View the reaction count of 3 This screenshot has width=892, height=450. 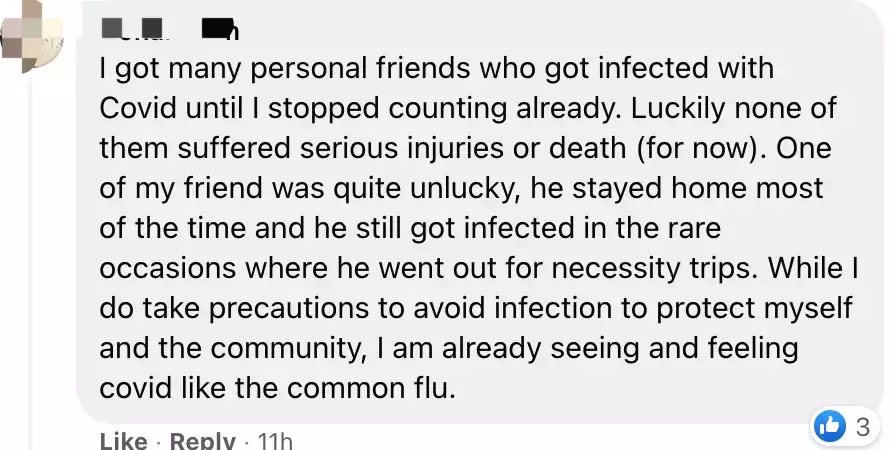(x=863, y=427)
